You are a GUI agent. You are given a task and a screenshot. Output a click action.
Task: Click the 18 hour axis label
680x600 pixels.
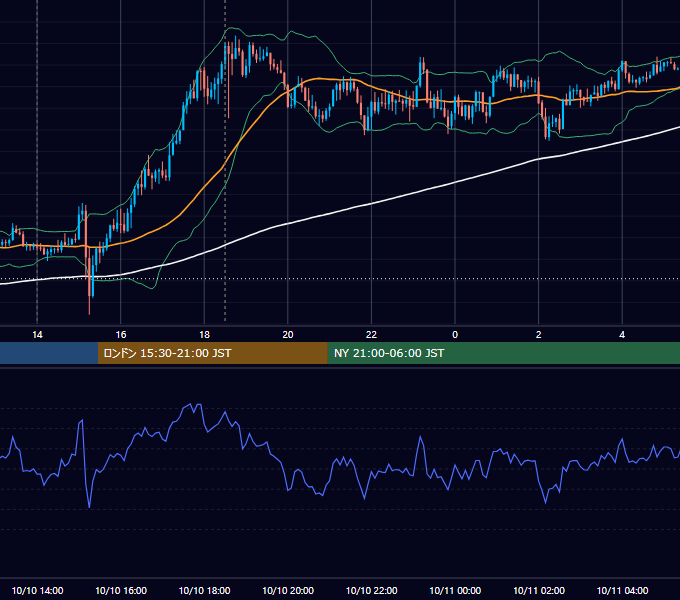tap(204, 335)
